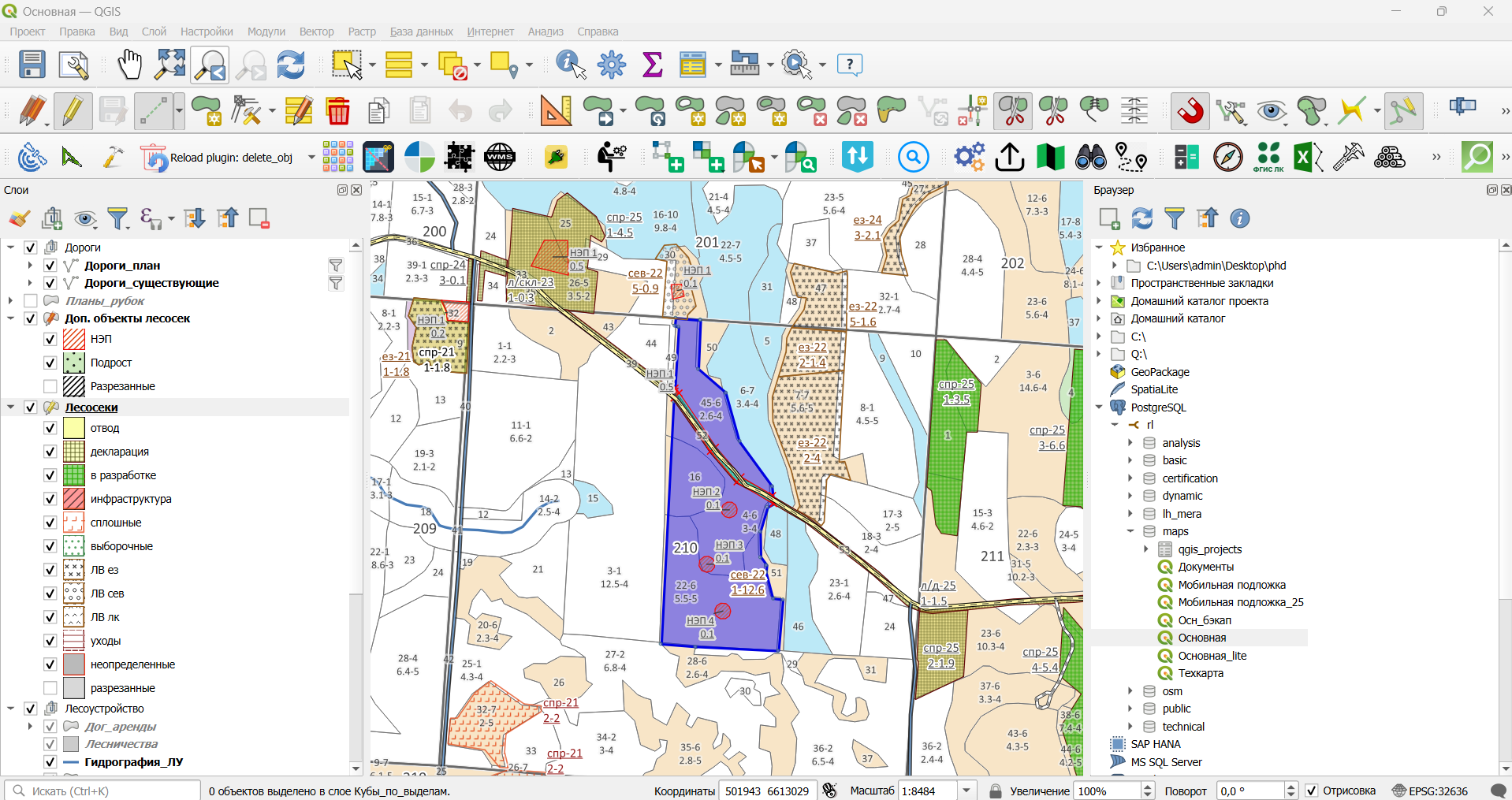Toggle the Отрисовка render checkbox
This screenshot has height=800, width=1512.
pos(1312,791)
